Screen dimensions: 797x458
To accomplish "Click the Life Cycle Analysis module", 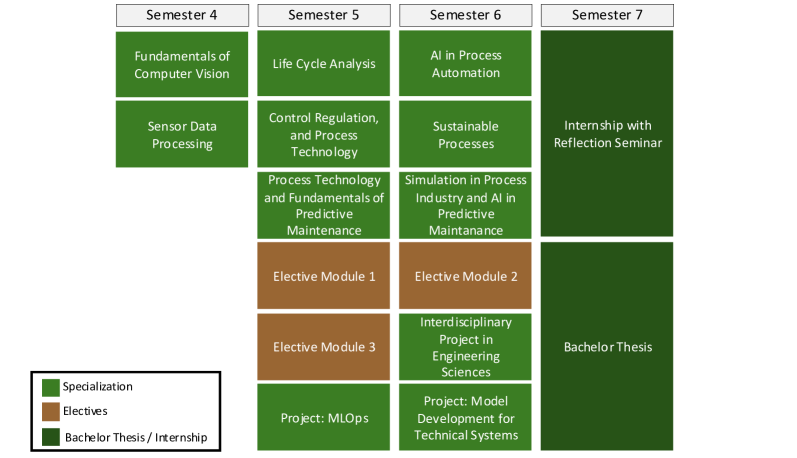I will [x=323, y=64].
